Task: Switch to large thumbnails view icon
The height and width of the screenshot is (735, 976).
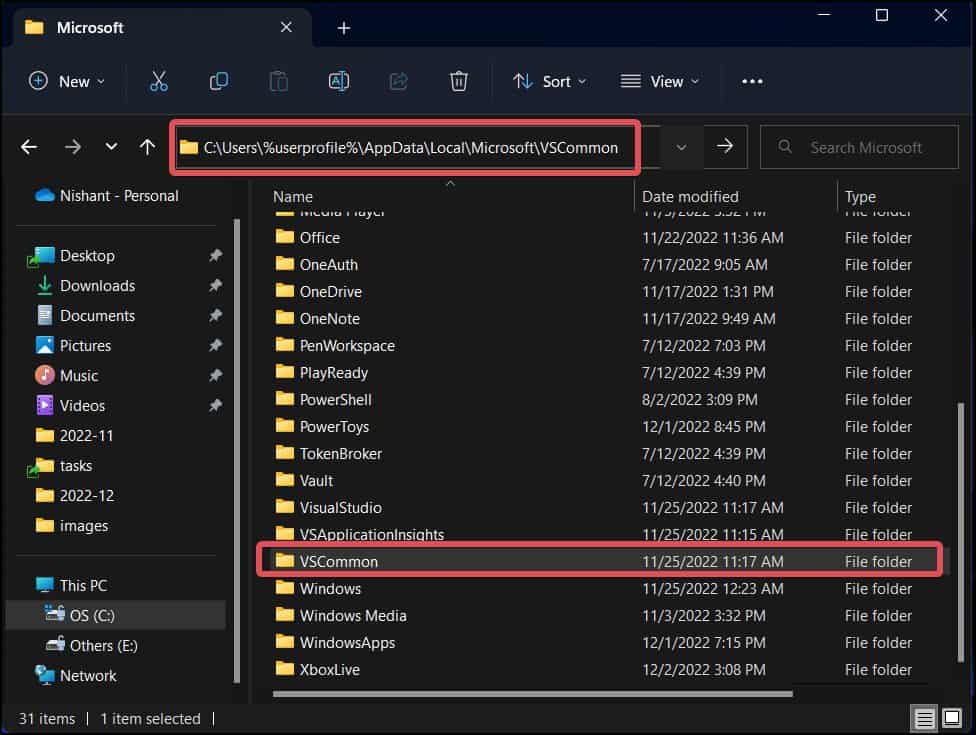Action: pos(952,718)
